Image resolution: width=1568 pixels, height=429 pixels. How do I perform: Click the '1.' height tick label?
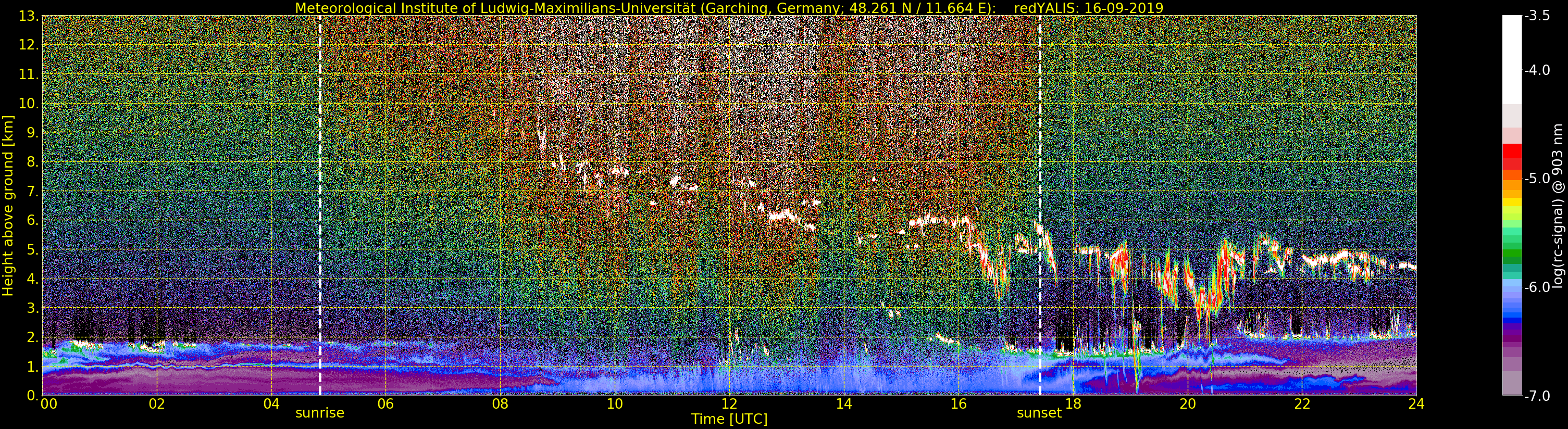[33, 367]
